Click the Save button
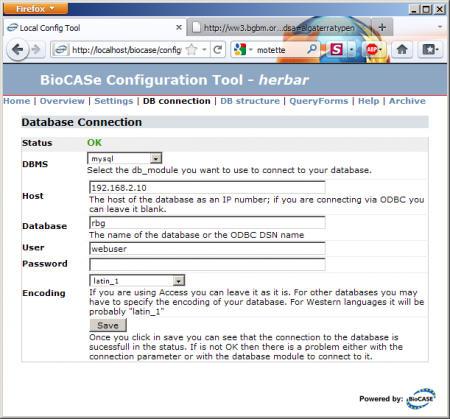The image size is (450, 419). click(108, 325)
